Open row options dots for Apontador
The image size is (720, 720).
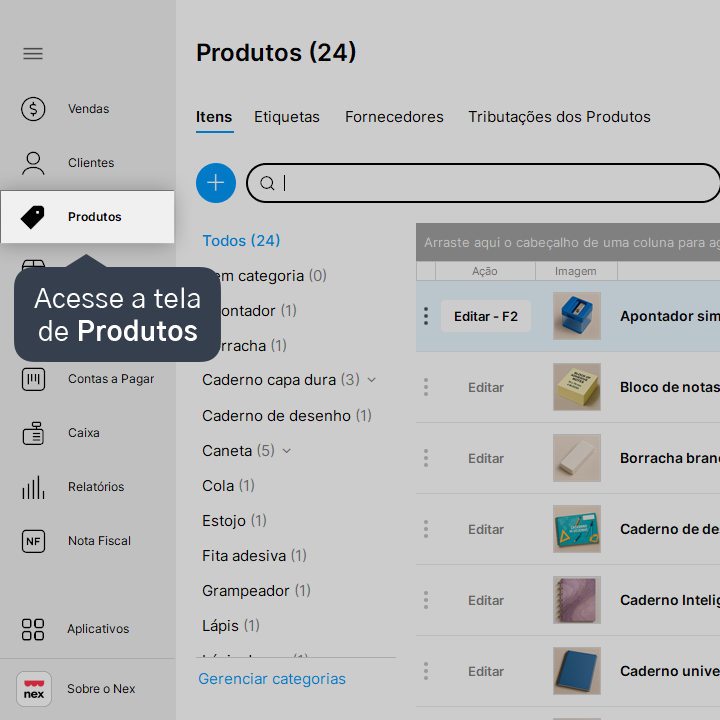tap(426, 316)
